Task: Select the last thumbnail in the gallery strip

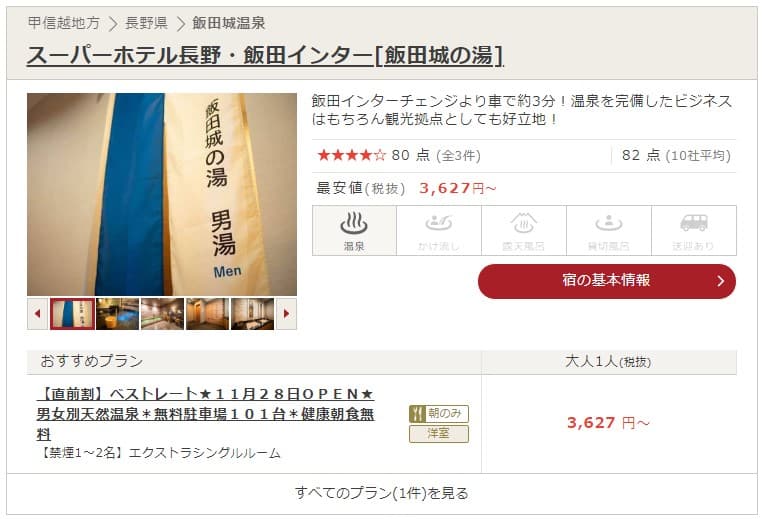Action: click(x=252, y=314)
